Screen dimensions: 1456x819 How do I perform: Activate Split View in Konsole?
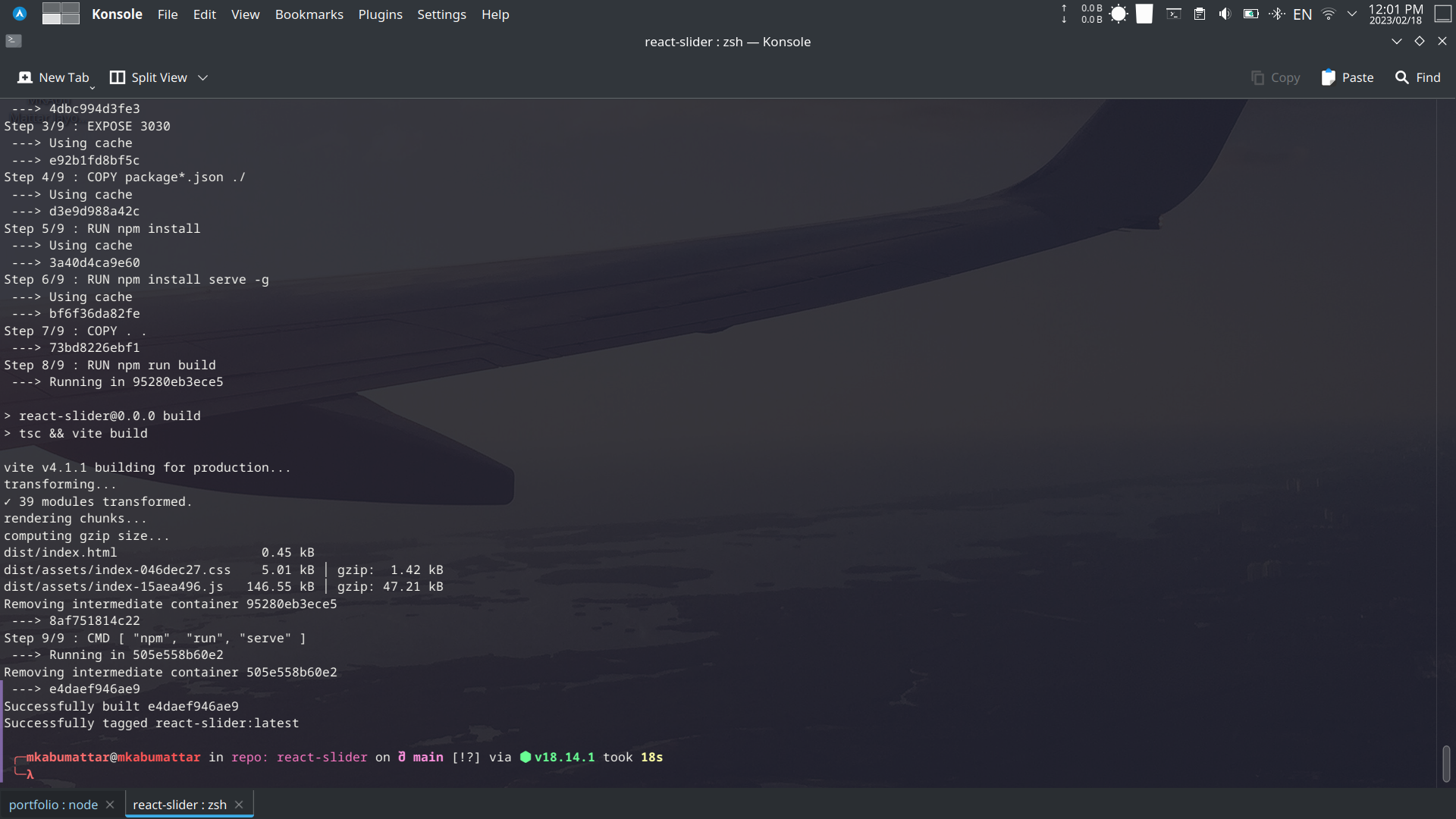149,77
